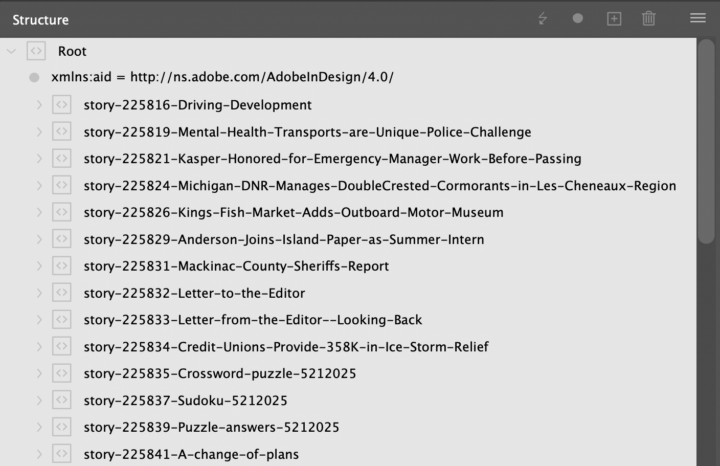Screen dimensions: 720x466
Task: Click tag icon of story-225839 row
Action: pos(62,427)
